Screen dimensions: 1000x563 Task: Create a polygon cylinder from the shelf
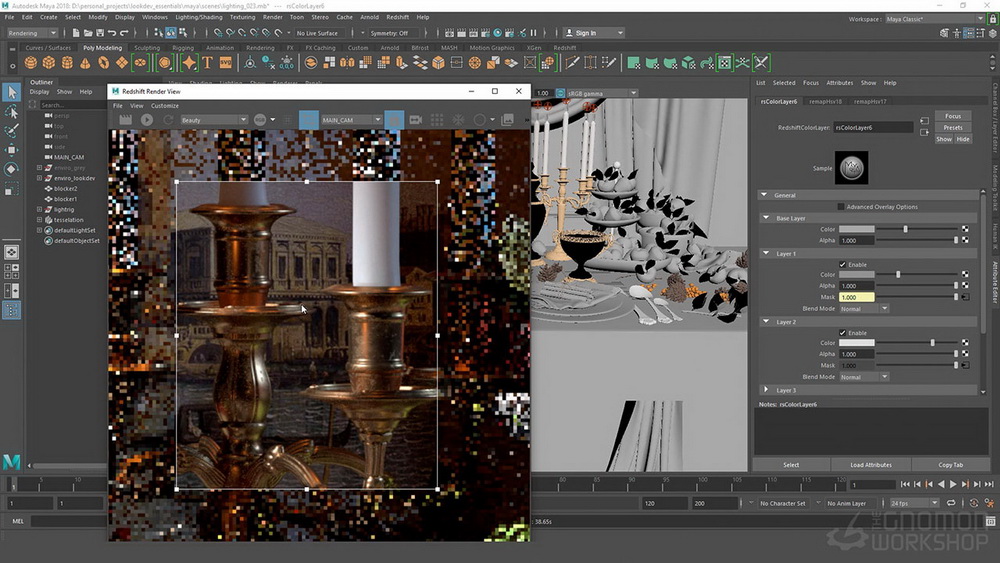point(67,62)
